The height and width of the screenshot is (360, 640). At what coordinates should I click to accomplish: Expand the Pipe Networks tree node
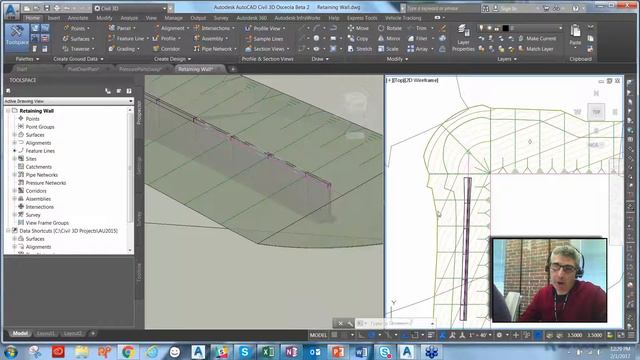pyautogui.click(x=15, y=175)
